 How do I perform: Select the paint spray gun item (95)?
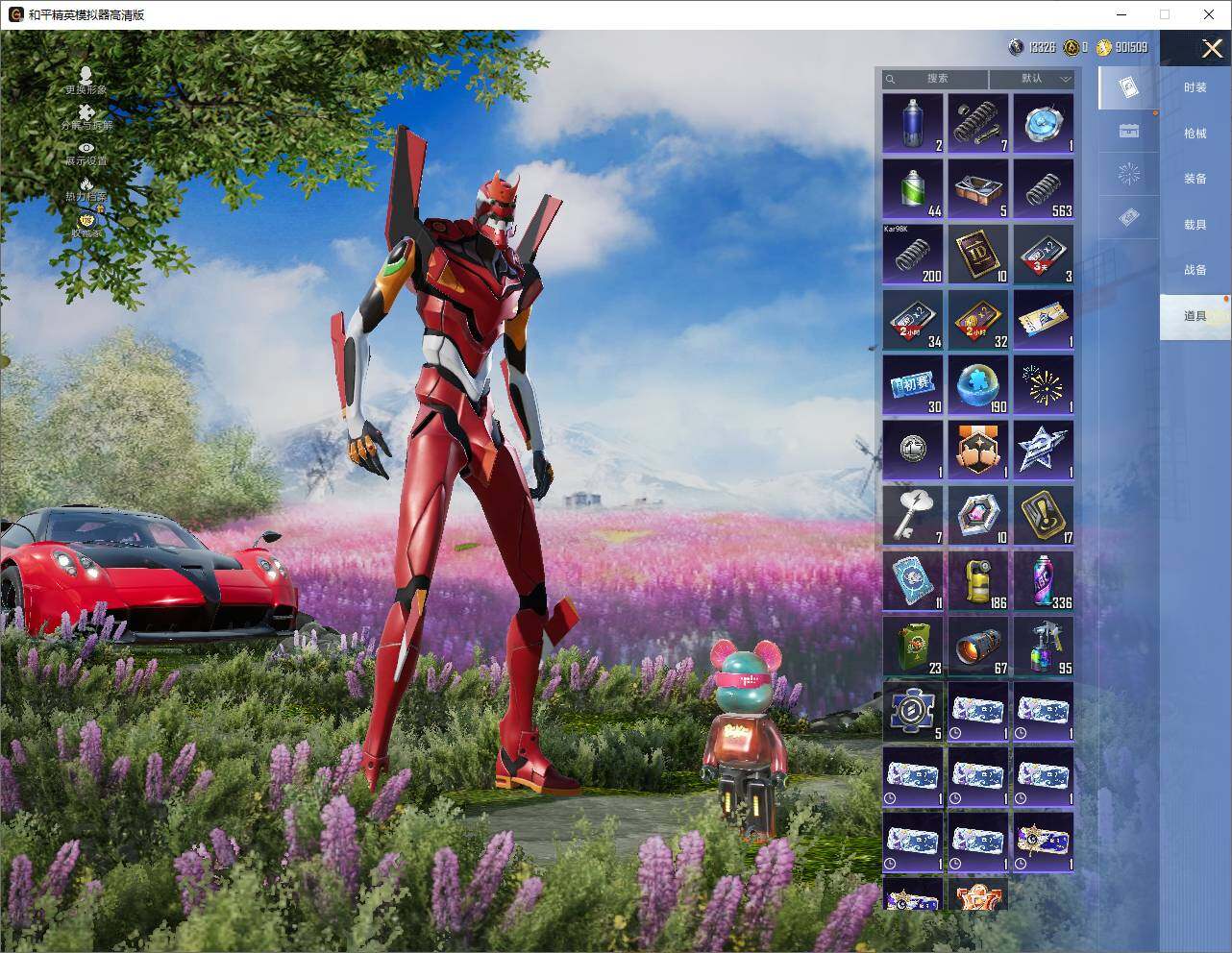tap(1044, 646)
